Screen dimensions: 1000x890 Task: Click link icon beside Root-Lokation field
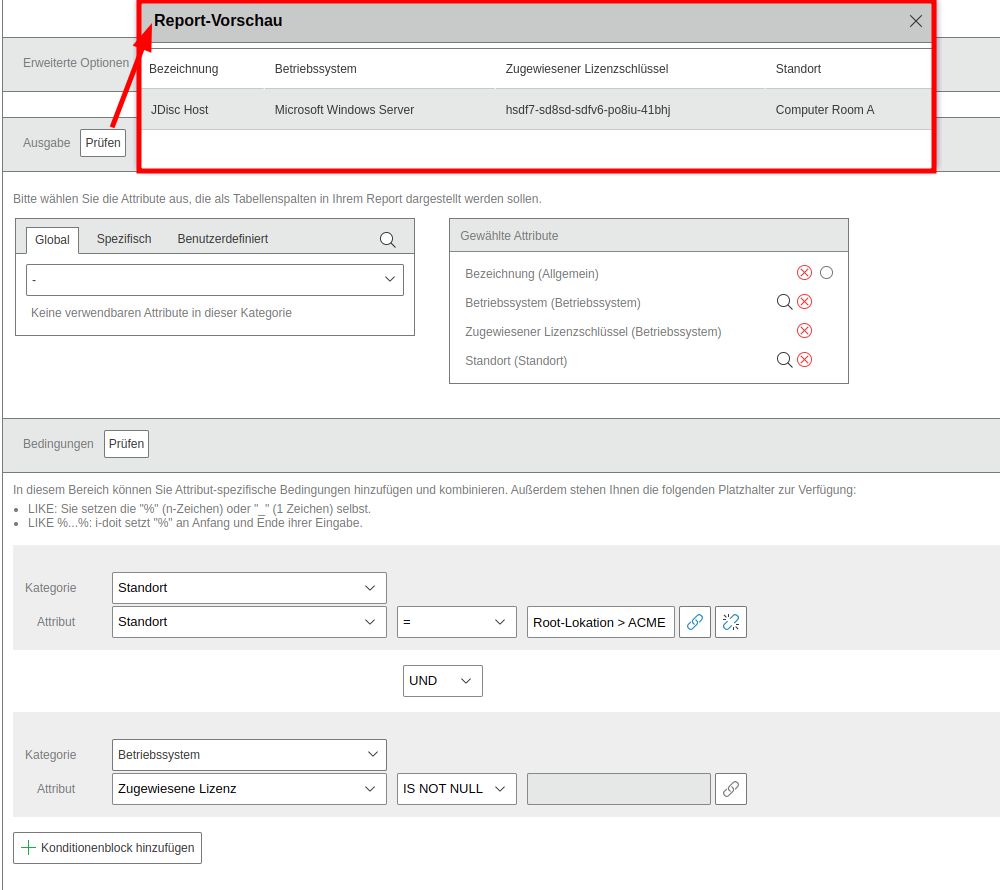tap(695, 622)
